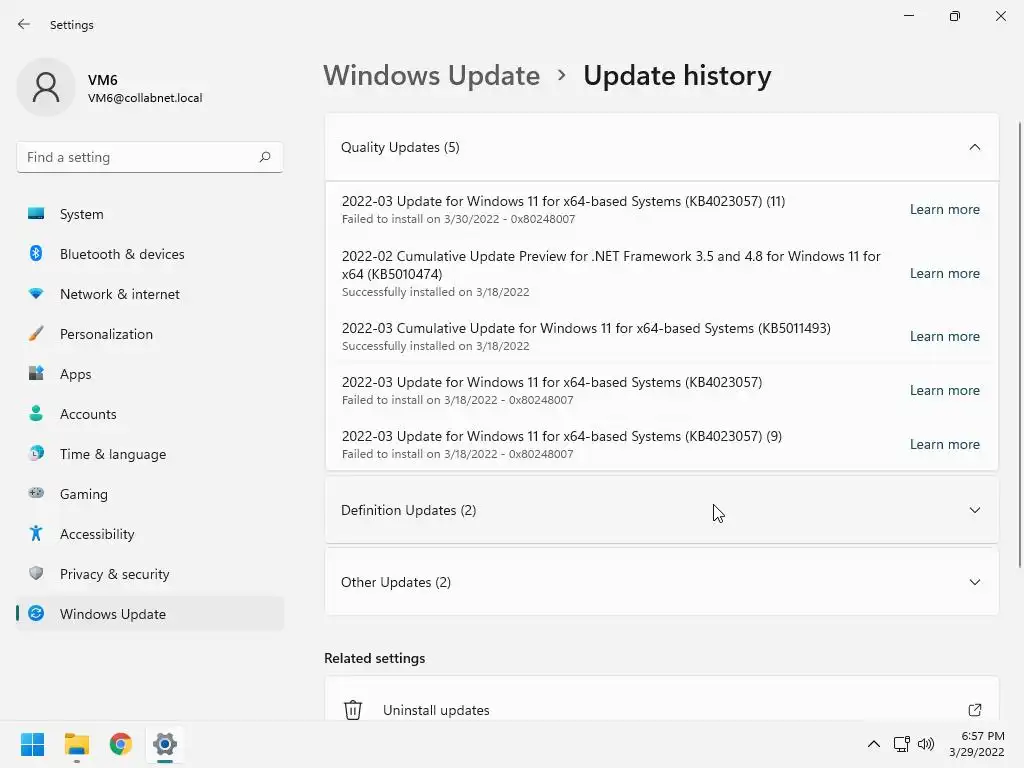Click 'Failed to install on 3/30/2022 - 0x80248007'

pos(458,219)
